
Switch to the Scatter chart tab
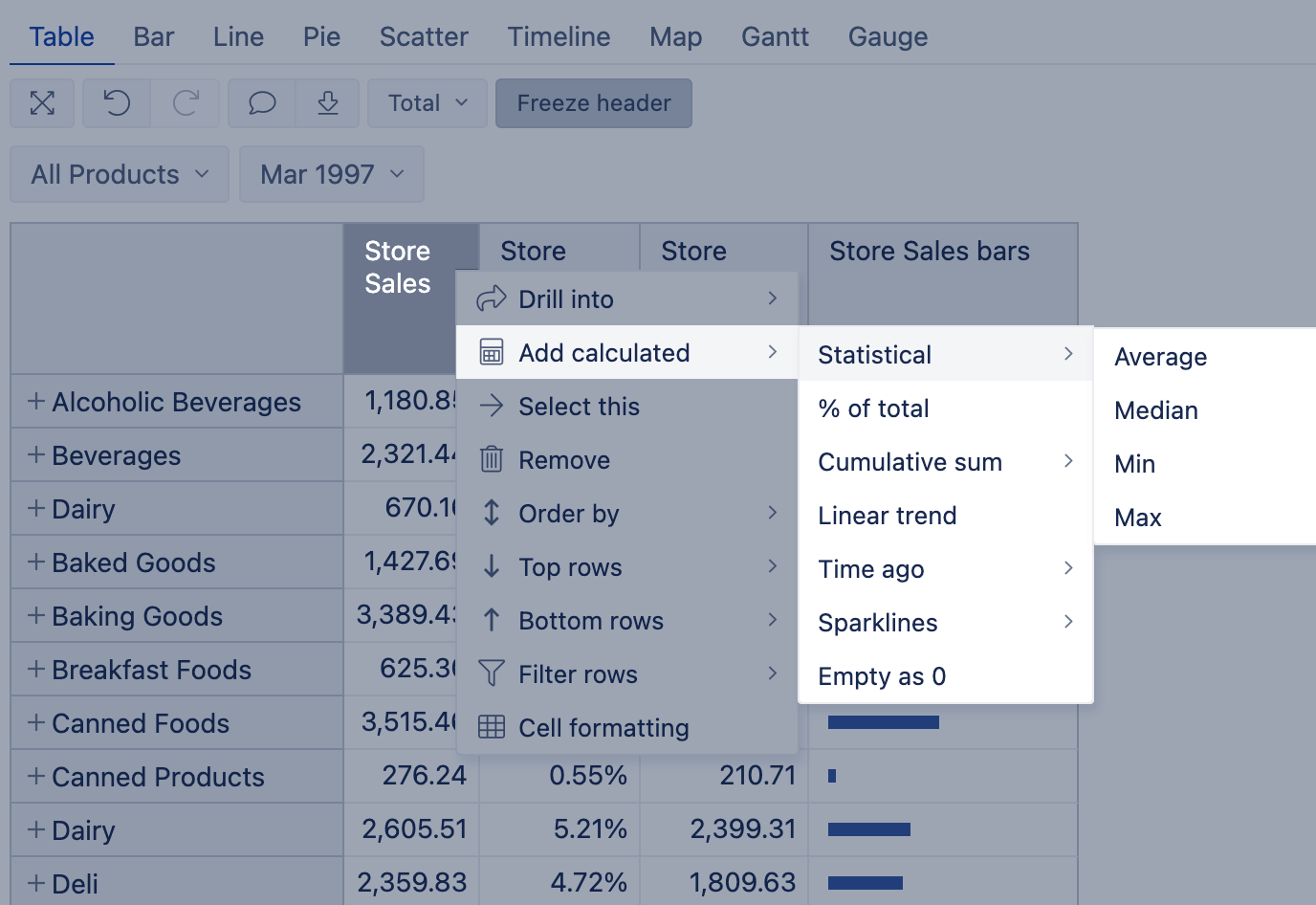point(424,36)
